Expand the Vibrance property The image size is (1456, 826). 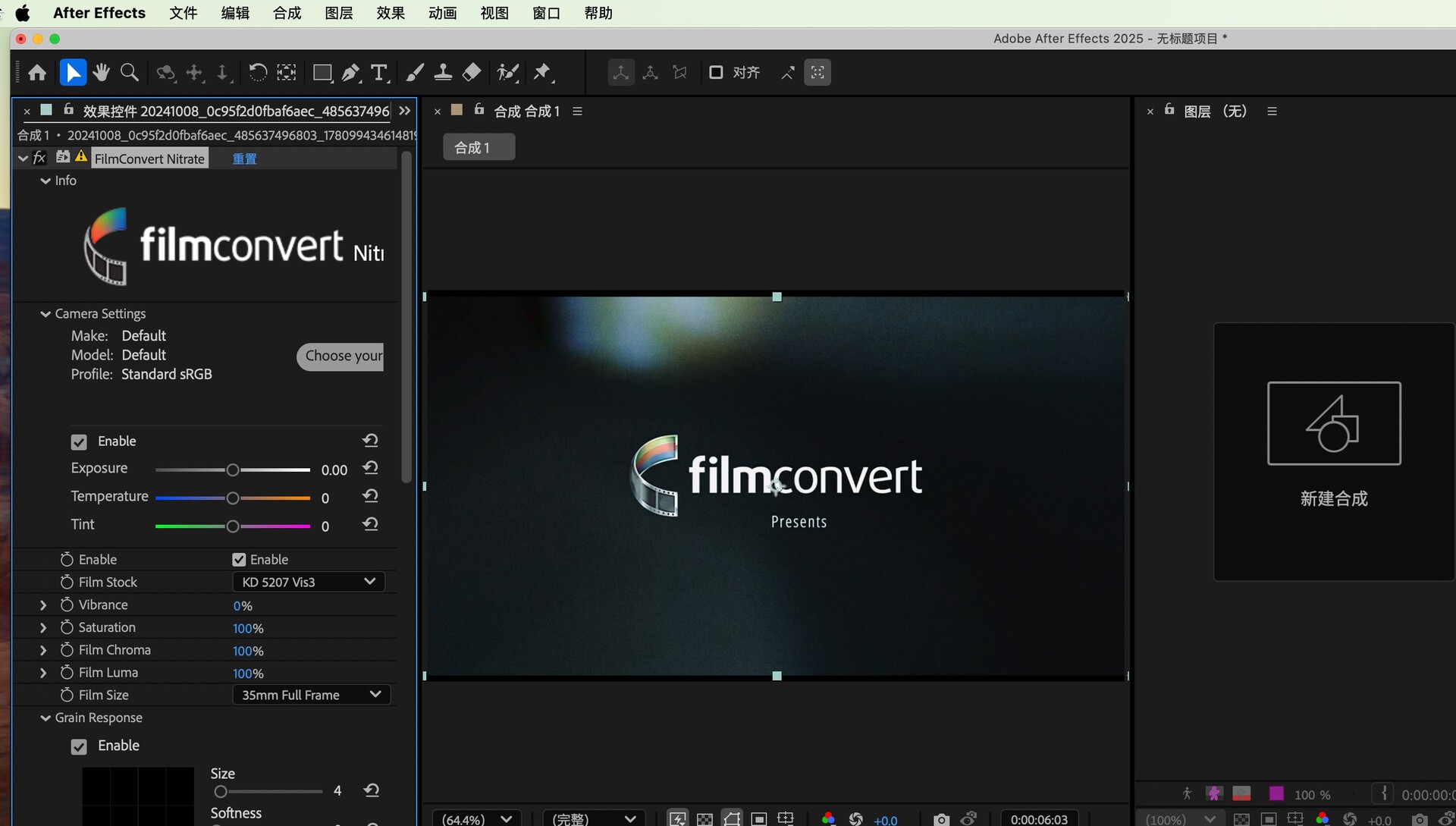[x=43, y=605]
